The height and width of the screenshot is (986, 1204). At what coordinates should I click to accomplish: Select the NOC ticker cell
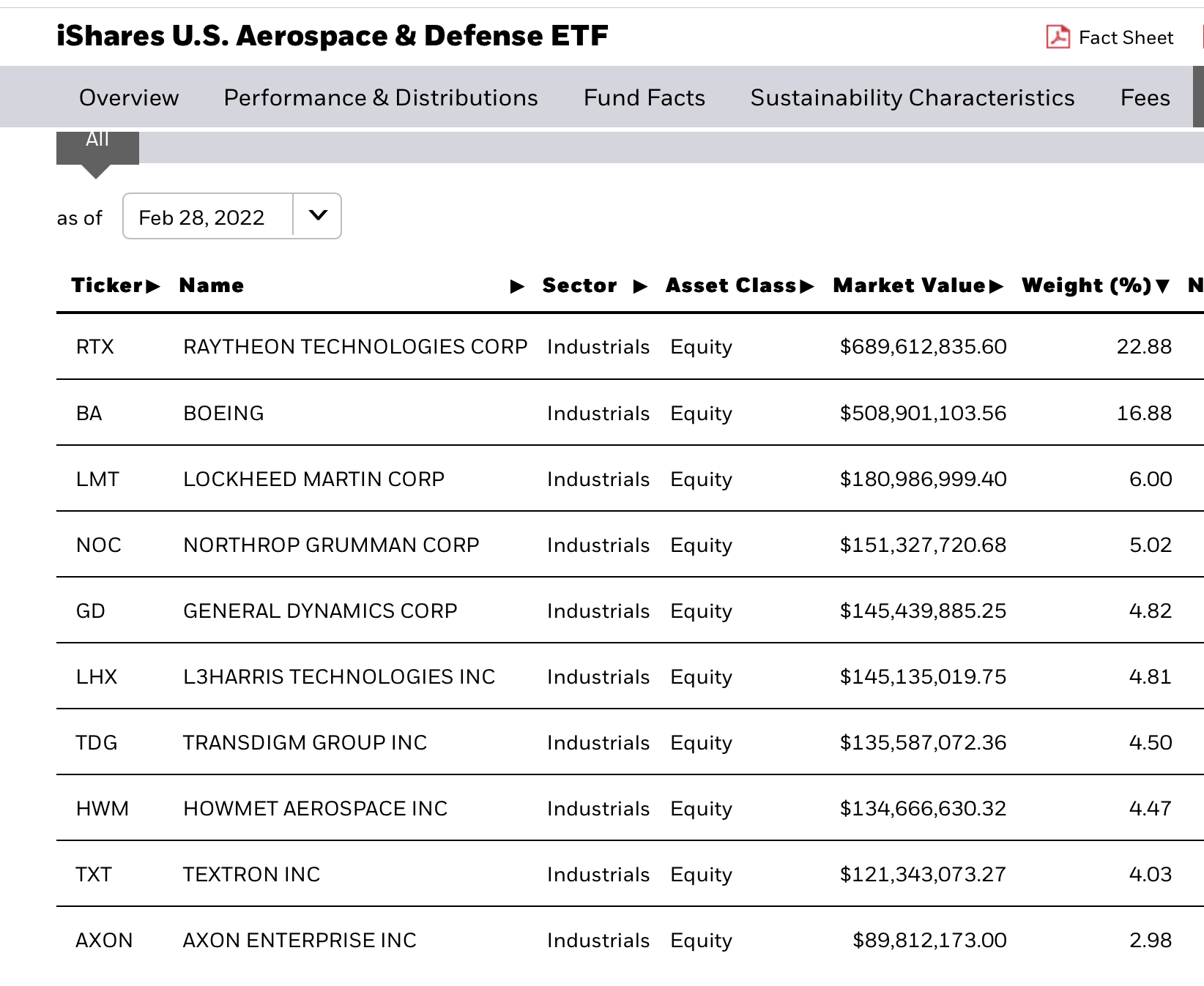click(x=99, y=545)
